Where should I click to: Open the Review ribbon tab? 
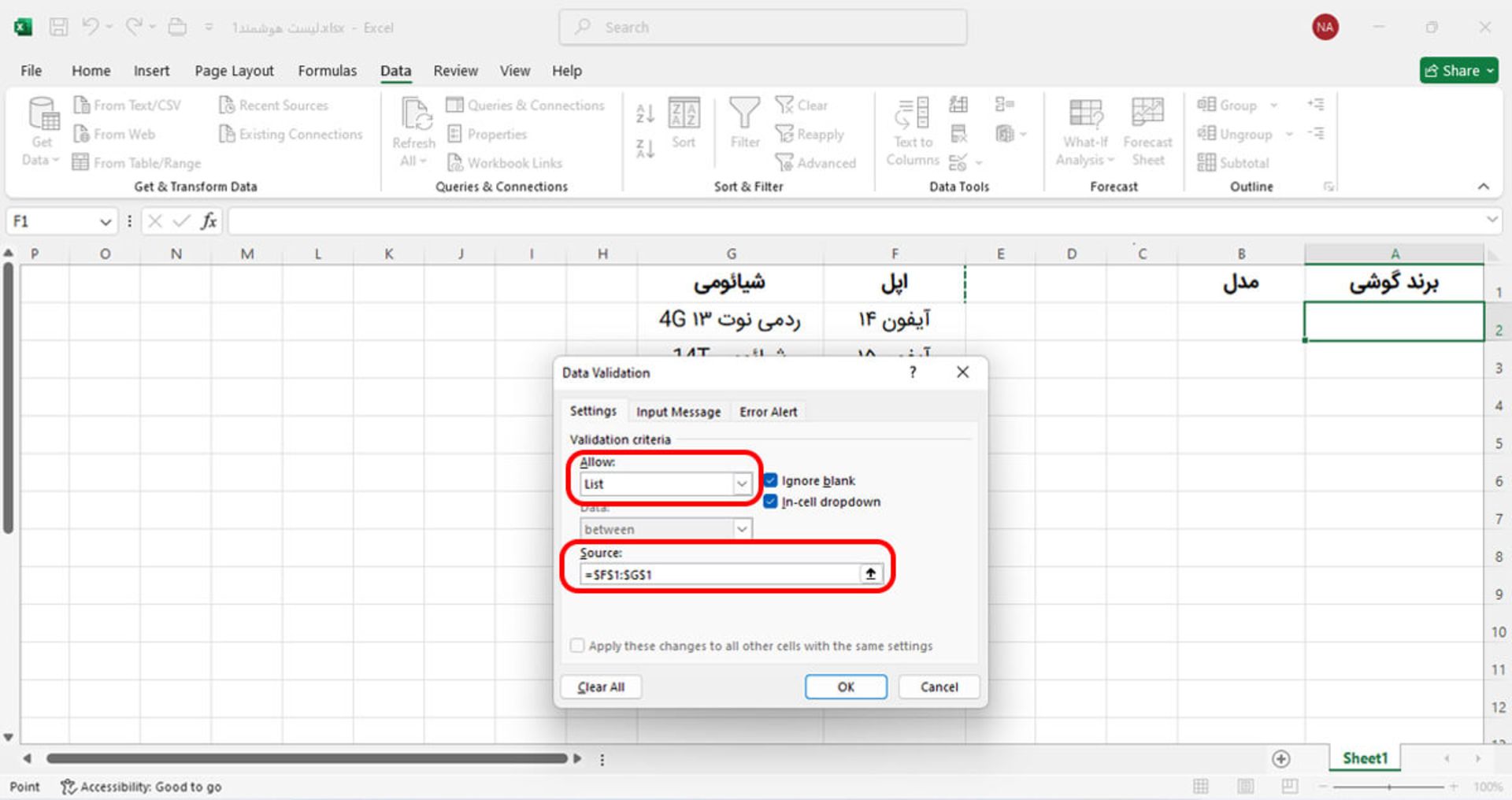click(x=455, y=71)
